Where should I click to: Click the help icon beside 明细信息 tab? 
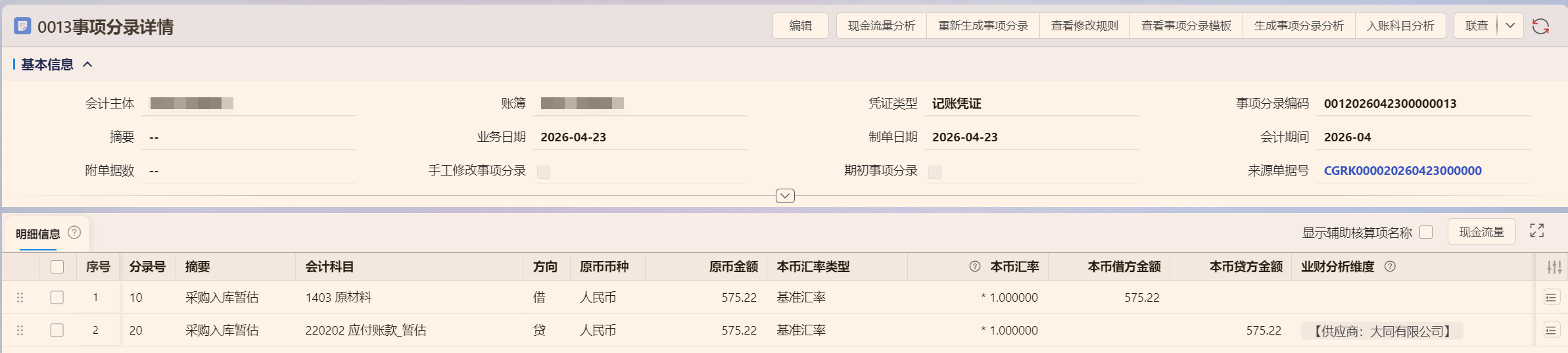click(74, 233)
